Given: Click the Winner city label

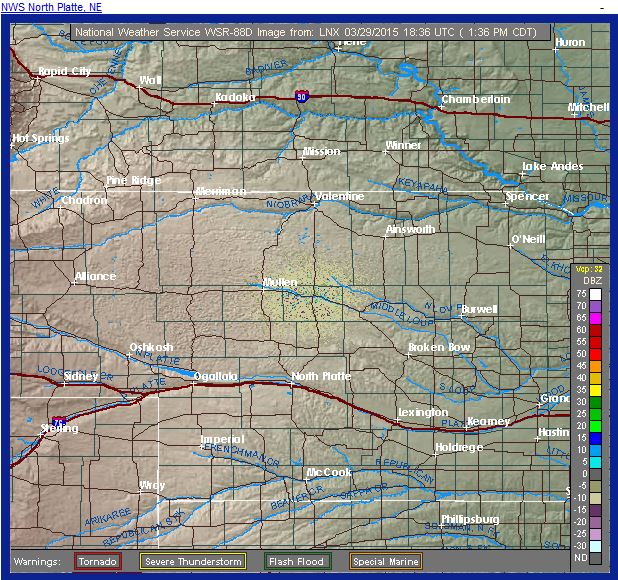Looking at the screenshot, I should pyautogui.click(x=403, y=145).
